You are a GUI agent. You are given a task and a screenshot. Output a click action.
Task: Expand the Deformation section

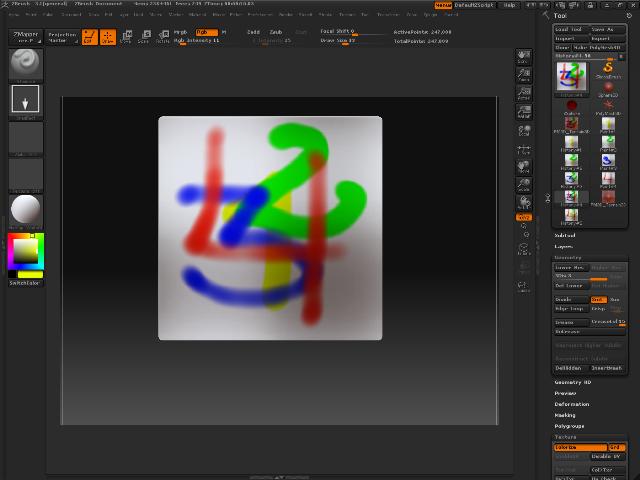pos(572,404)
